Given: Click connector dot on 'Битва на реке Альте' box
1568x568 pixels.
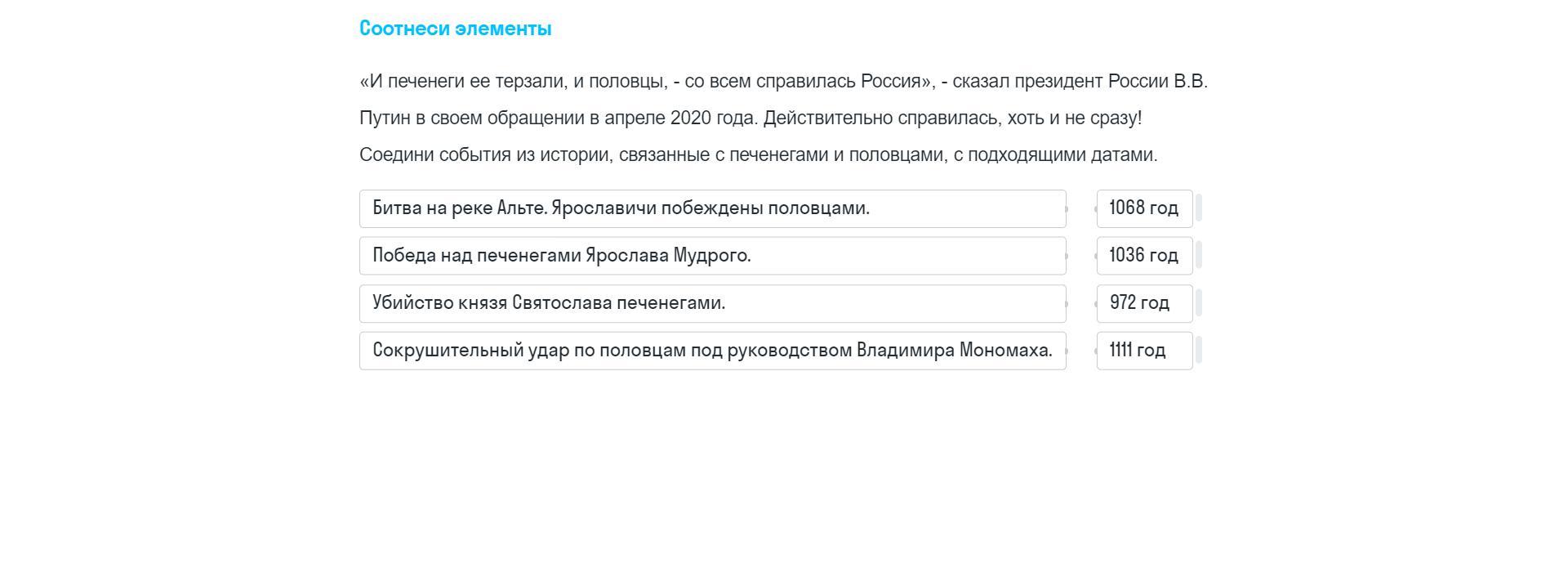Looking at the screenshot, I should pos(1066,209).
